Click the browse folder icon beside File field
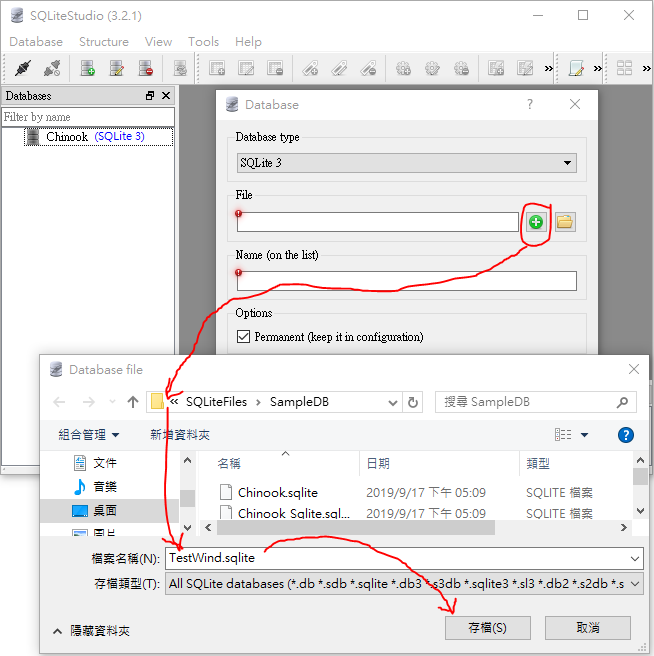 tap(565, 222)
